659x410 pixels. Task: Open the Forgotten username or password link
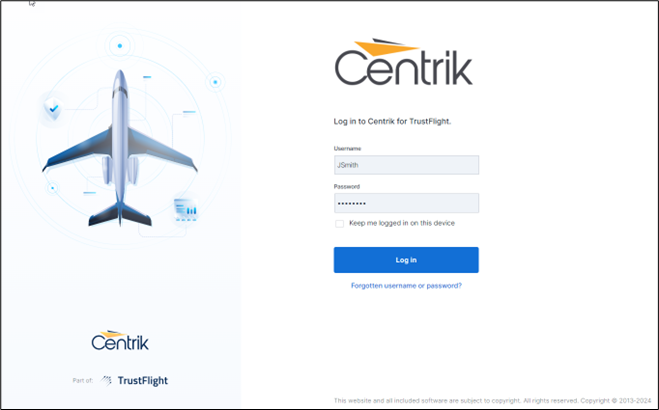point(406,286)
